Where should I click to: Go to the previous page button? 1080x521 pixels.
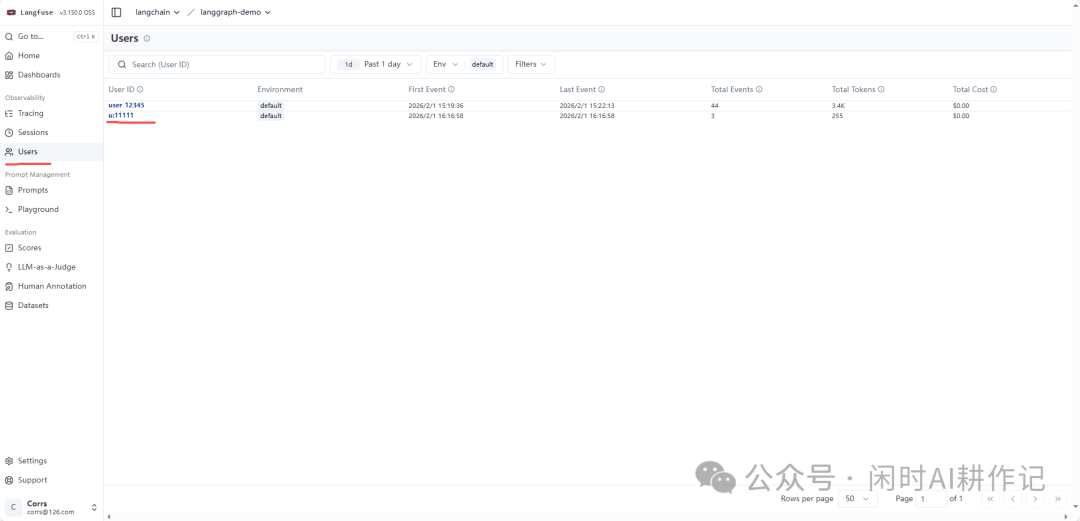point(1012,498)
